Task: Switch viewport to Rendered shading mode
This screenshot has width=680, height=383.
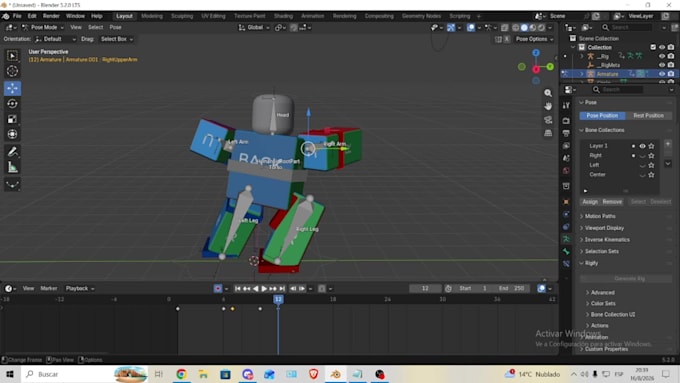Action: tap(542, 28)
